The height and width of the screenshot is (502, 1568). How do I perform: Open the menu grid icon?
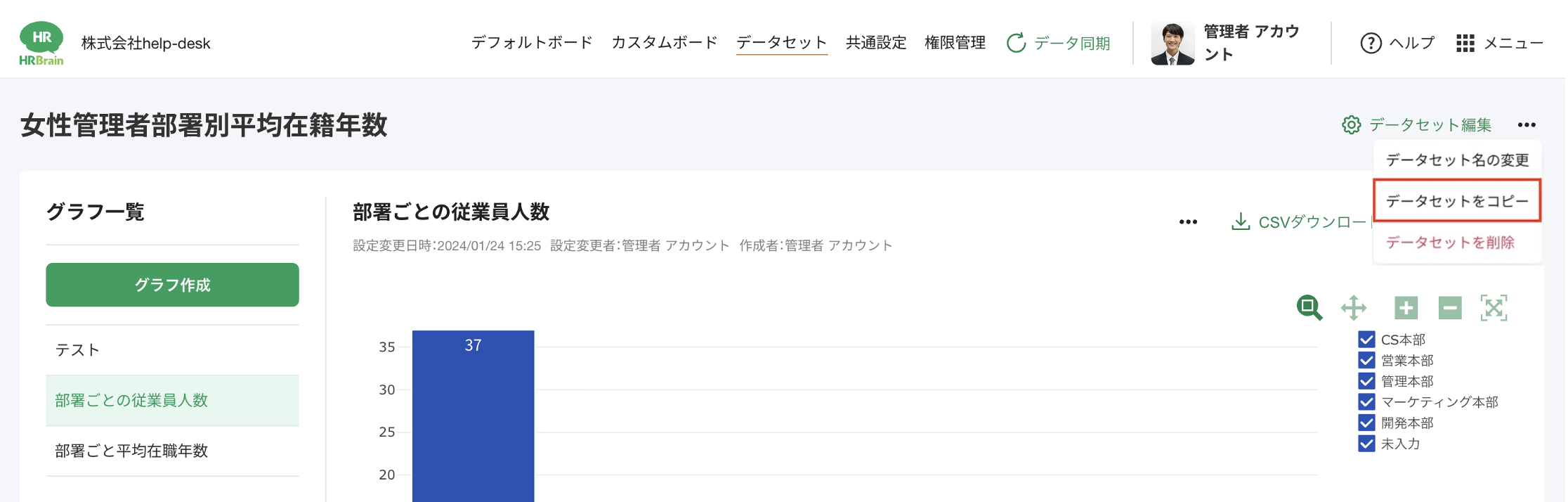click(x=1465, y=43)
